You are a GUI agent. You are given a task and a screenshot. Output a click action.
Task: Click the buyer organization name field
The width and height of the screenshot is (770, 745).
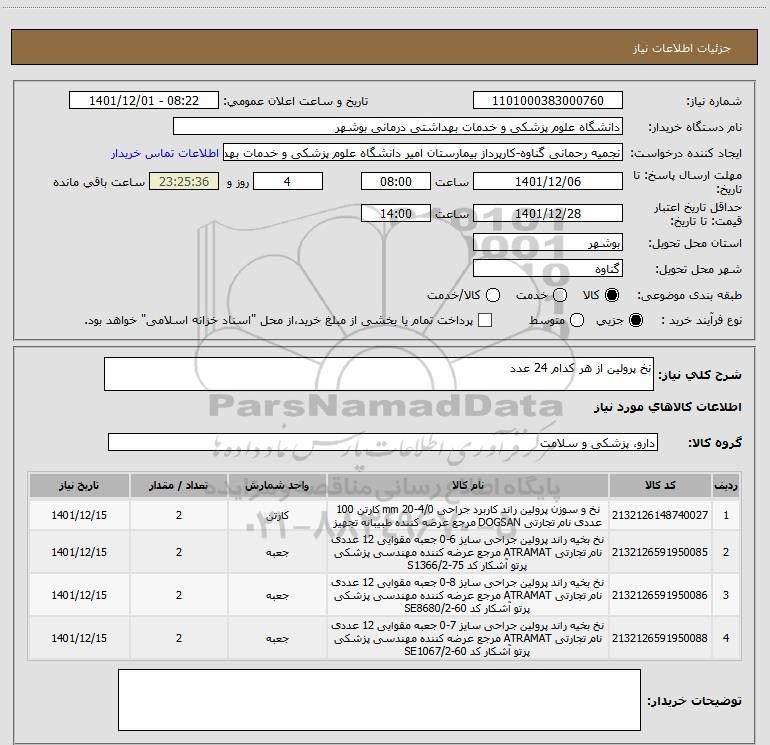(x=398, y=127)
